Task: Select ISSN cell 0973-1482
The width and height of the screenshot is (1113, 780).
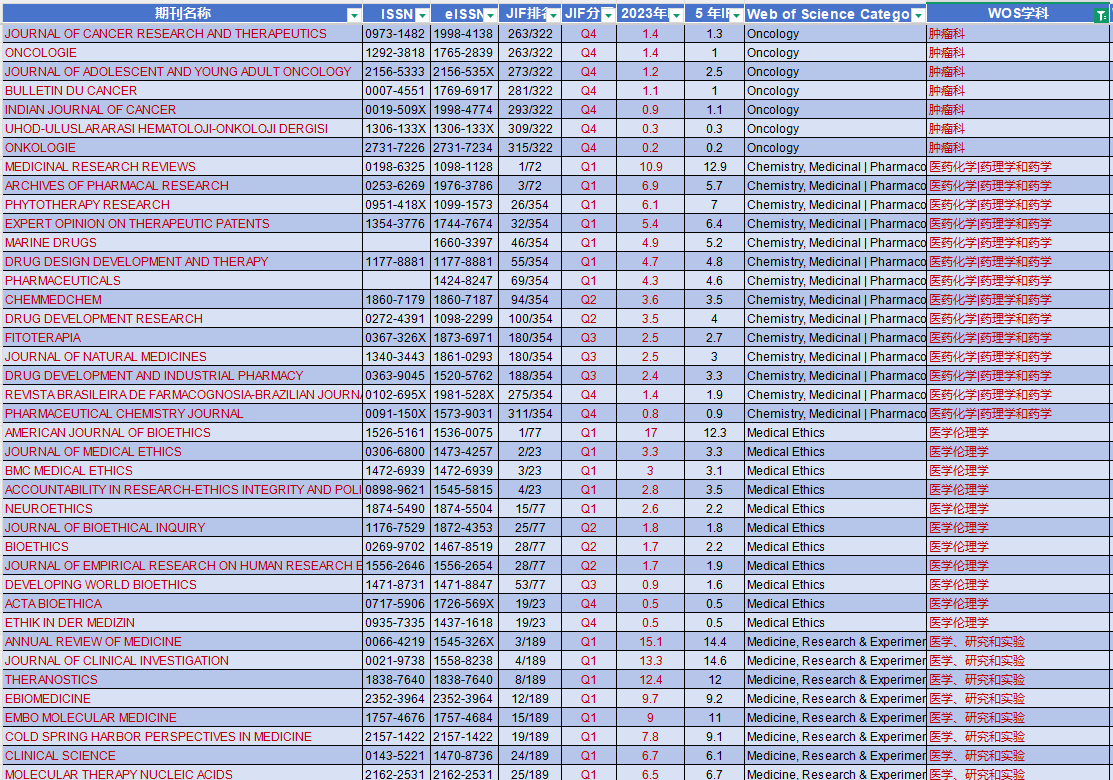Action: [396, 33]
